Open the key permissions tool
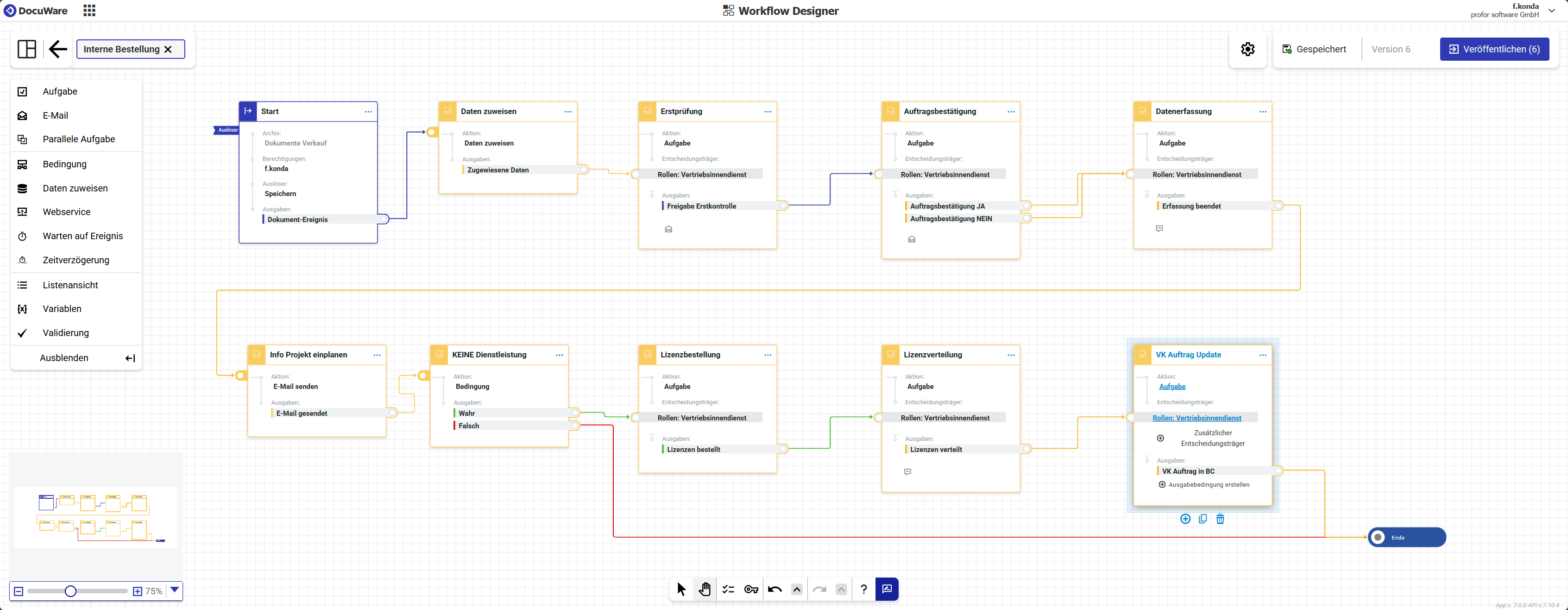 pyautogui.click(x=751, y=589)
